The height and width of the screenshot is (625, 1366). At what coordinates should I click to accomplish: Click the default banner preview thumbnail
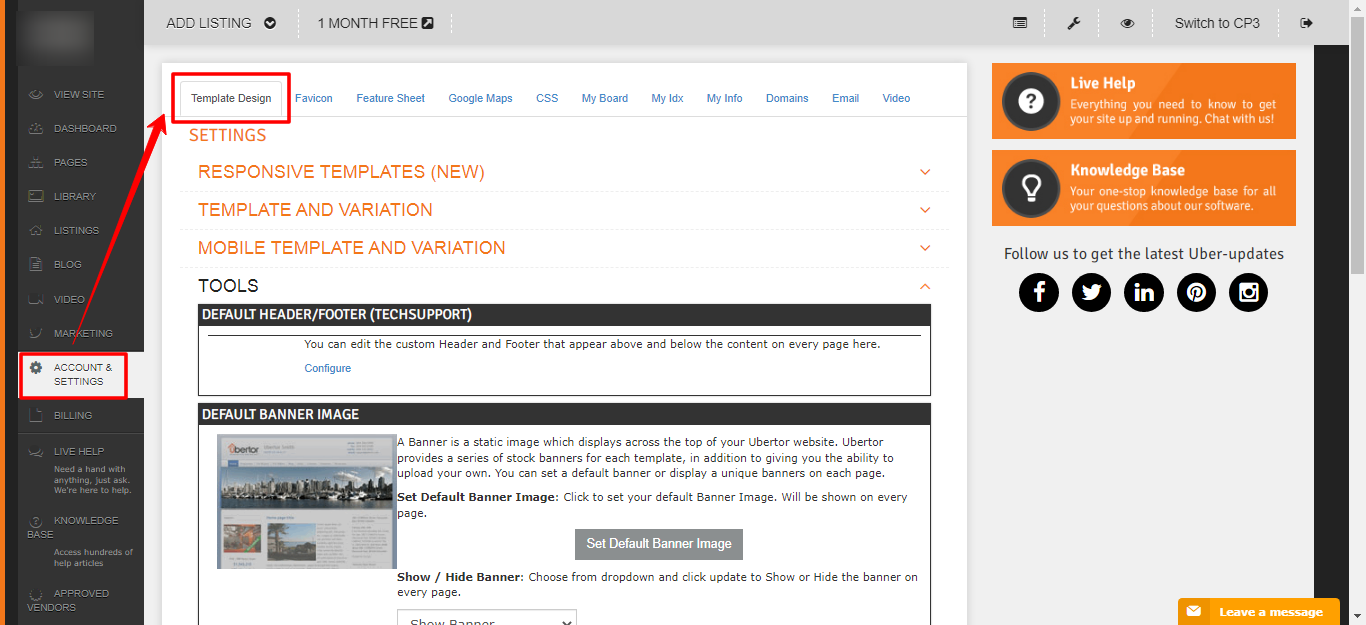coord(307,501)
